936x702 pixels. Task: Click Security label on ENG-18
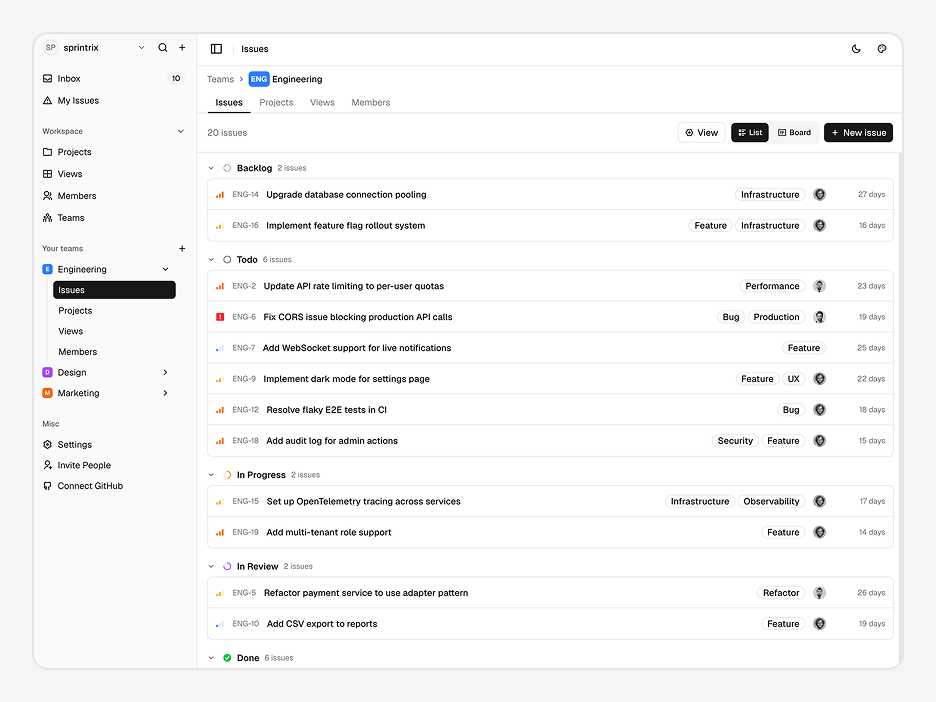[x=735, y=441]
